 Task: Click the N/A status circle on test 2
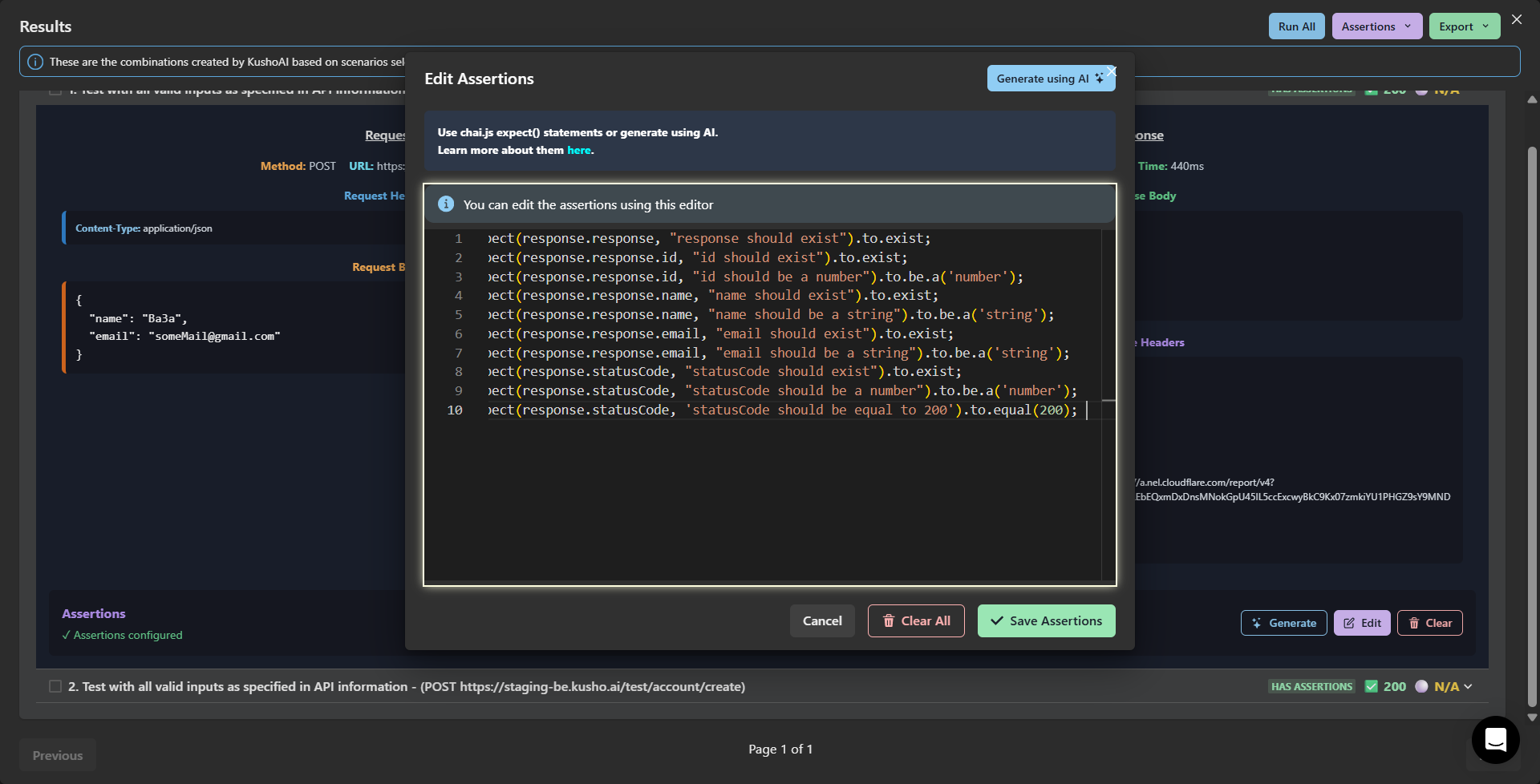click(1421, 686)
